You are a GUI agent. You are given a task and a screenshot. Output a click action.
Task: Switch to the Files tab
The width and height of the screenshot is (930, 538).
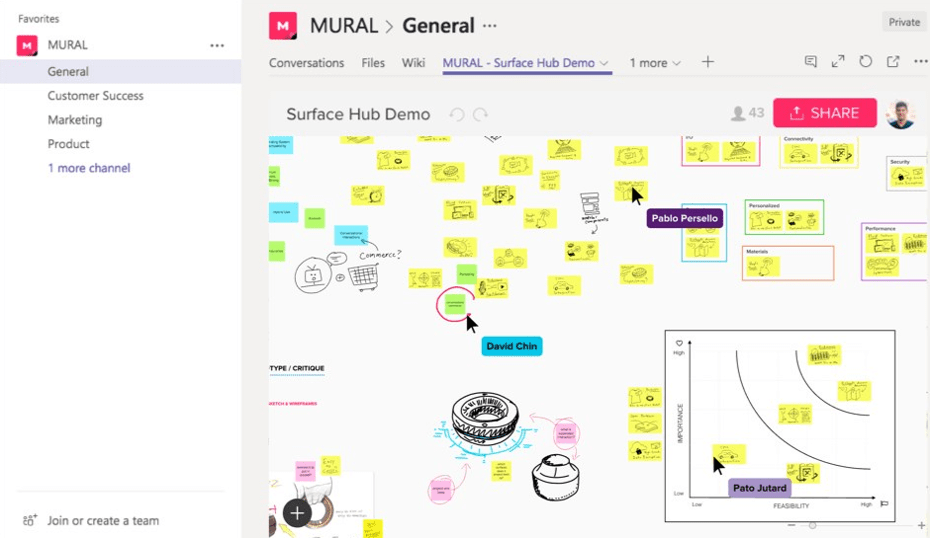(x=373, y=63)
